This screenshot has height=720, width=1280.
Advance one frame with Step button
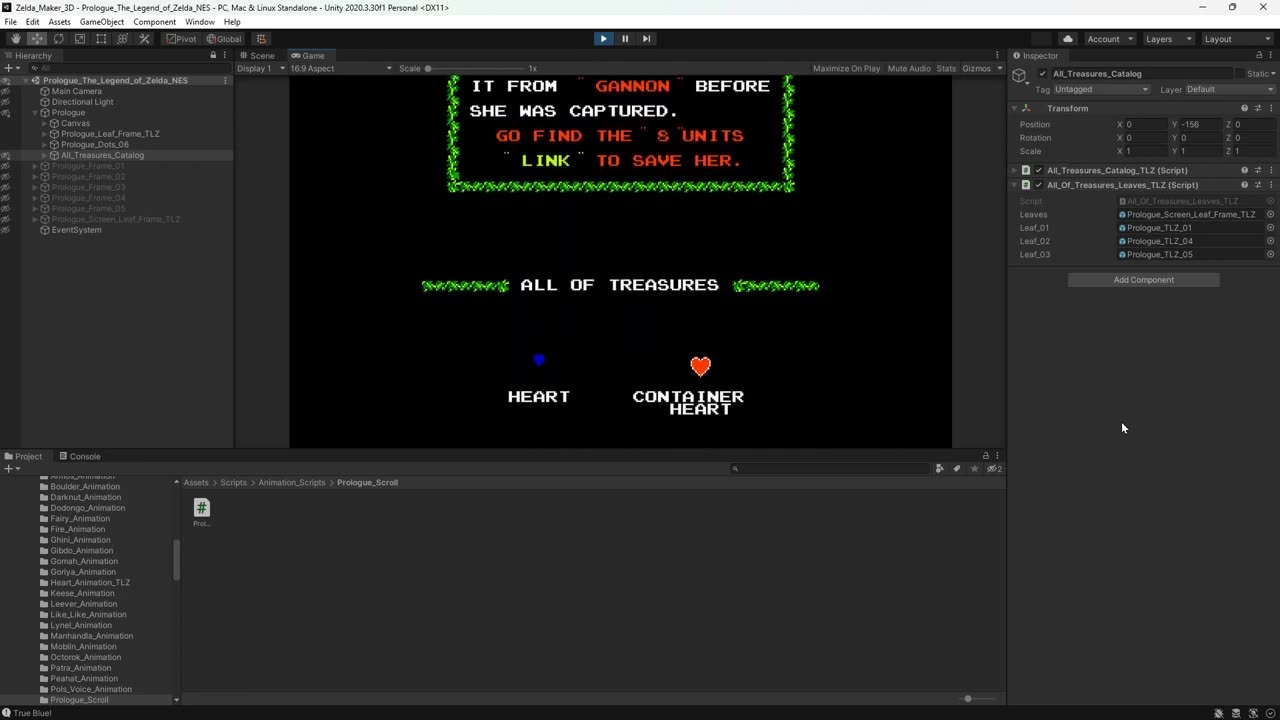tap(646, 39)
